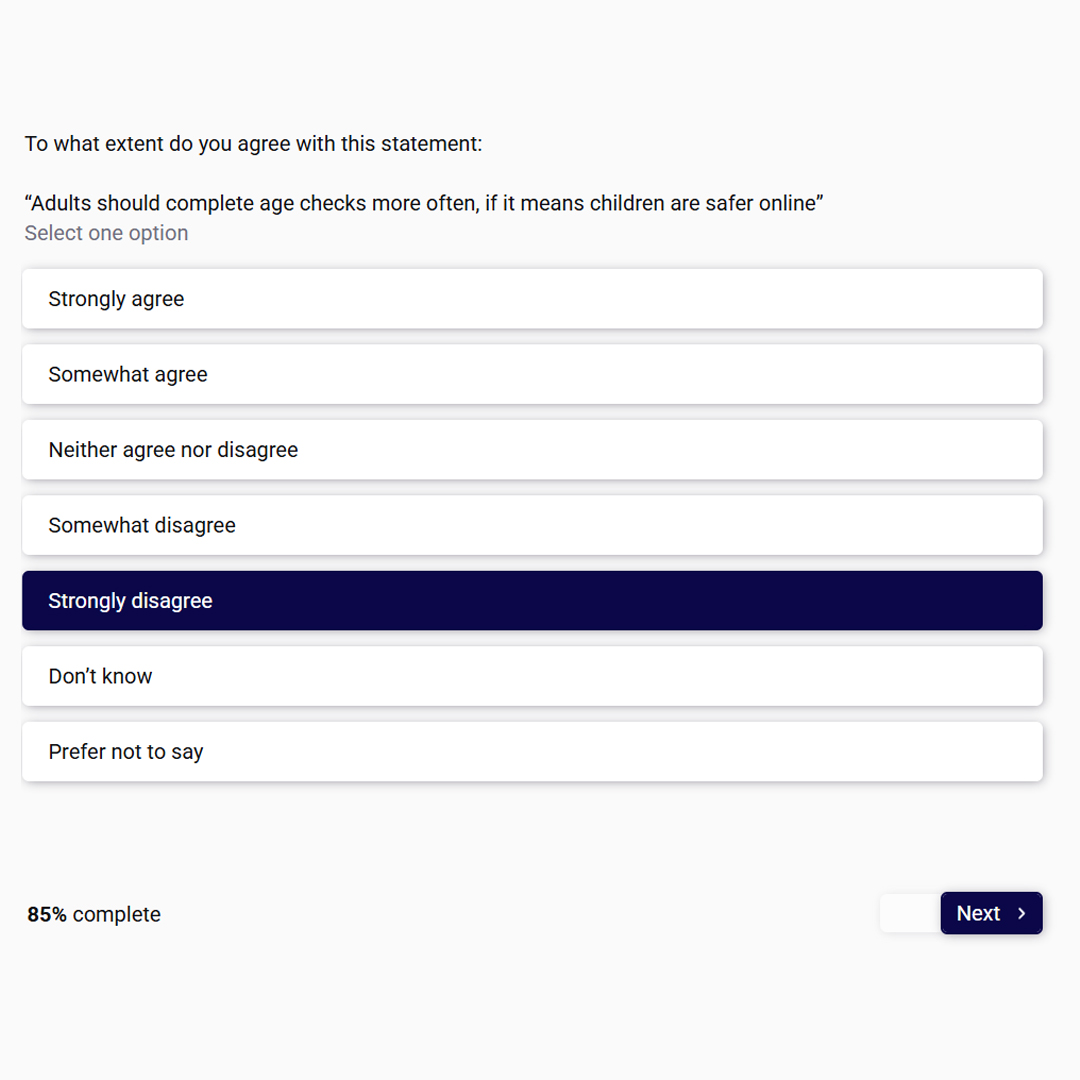The image size is (1080, 1080).
Task: Click the Next button
Action: click(x=991, y=913)
